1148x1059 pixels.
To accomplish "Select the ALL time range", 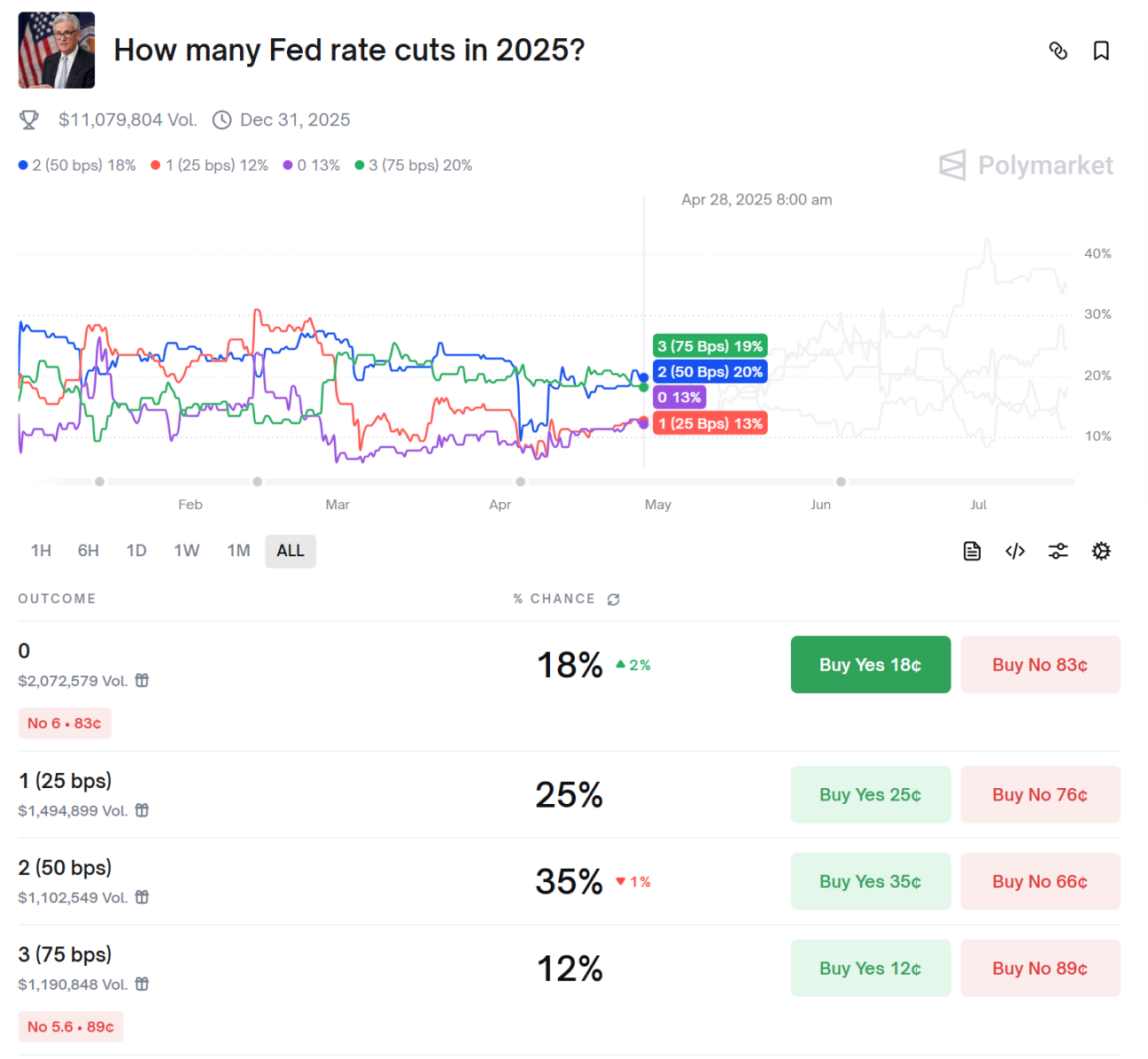I will 291,551.
